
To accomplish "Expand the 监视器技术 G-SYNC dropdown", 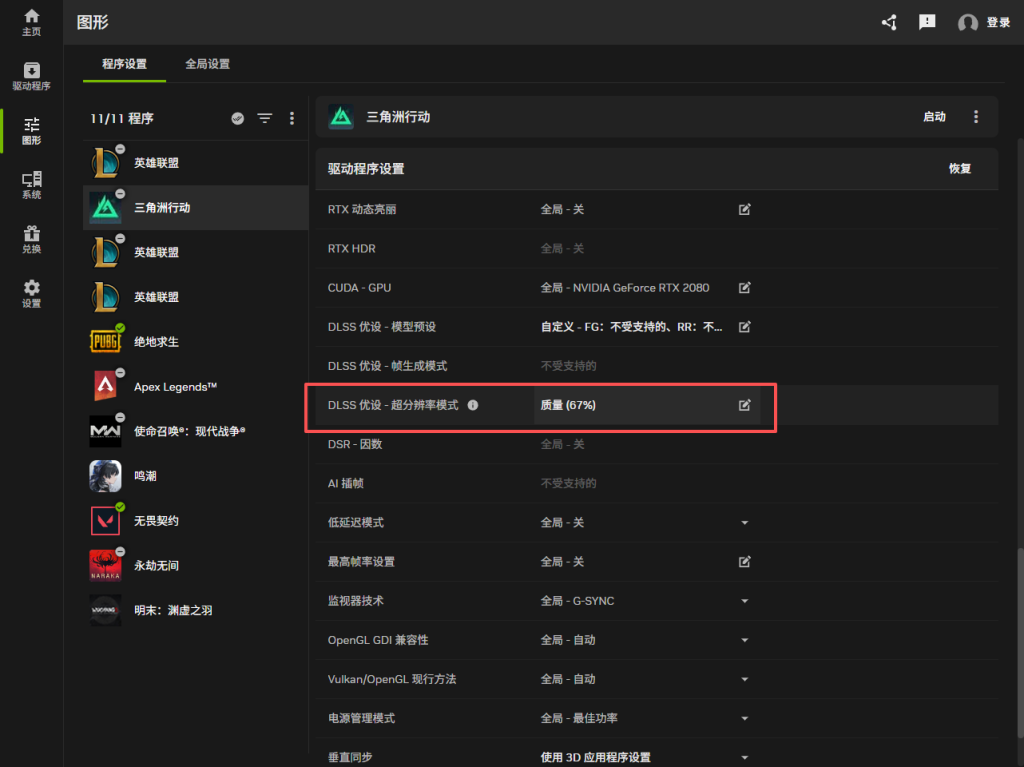I will (x=744, y=601).
